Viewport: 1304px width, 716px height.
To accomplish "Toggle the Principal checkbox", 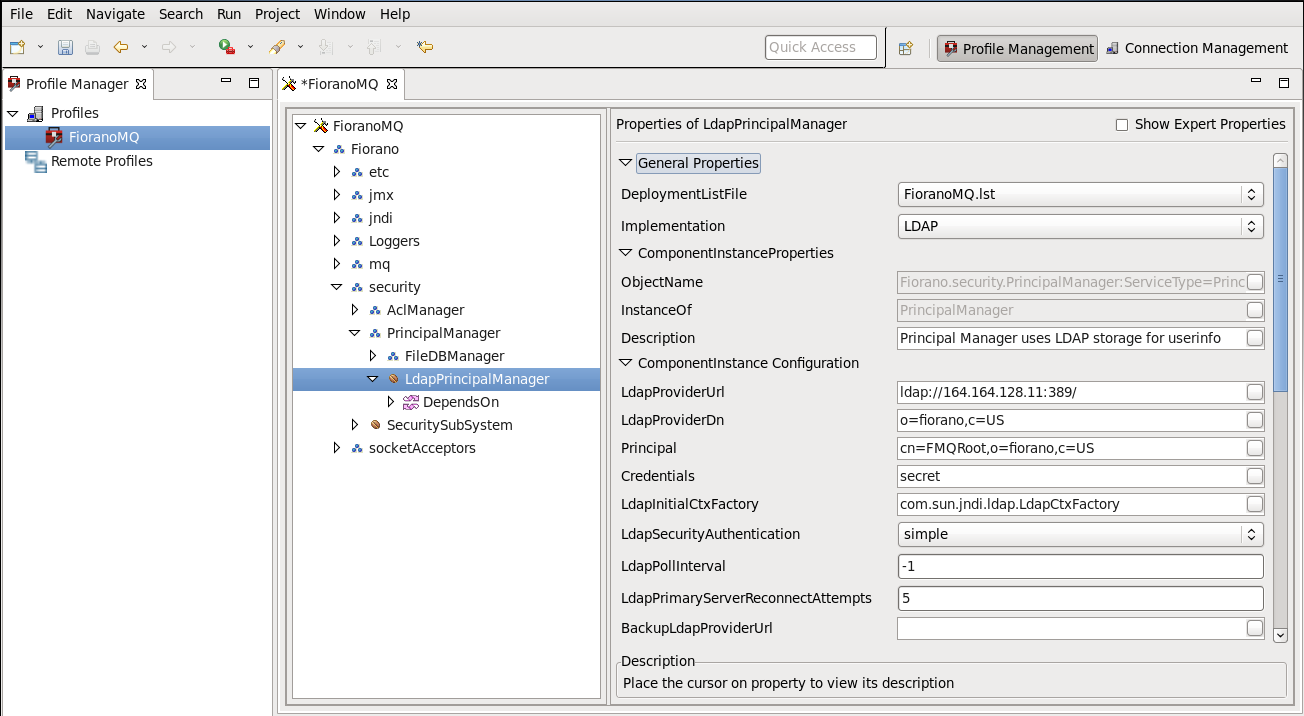I will (1254, 448).
